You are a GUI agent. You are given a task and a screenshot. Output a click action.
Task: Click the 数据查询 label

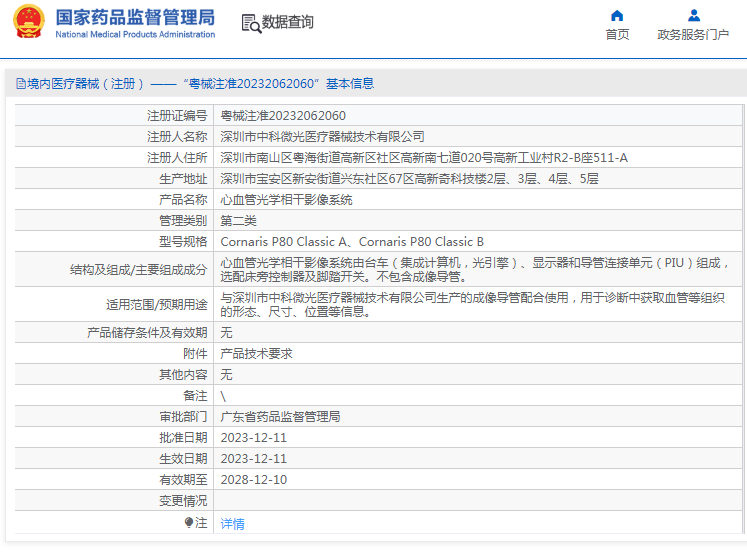[x=287, y=22]
